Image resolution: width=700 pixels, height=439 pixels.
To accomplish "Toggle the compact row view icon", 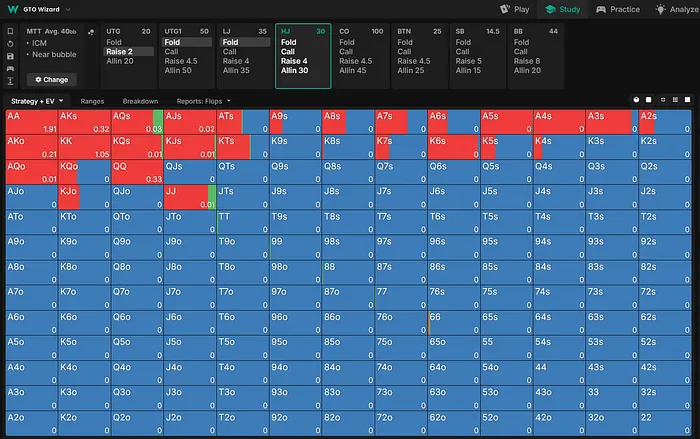I will tap(663, 101).
